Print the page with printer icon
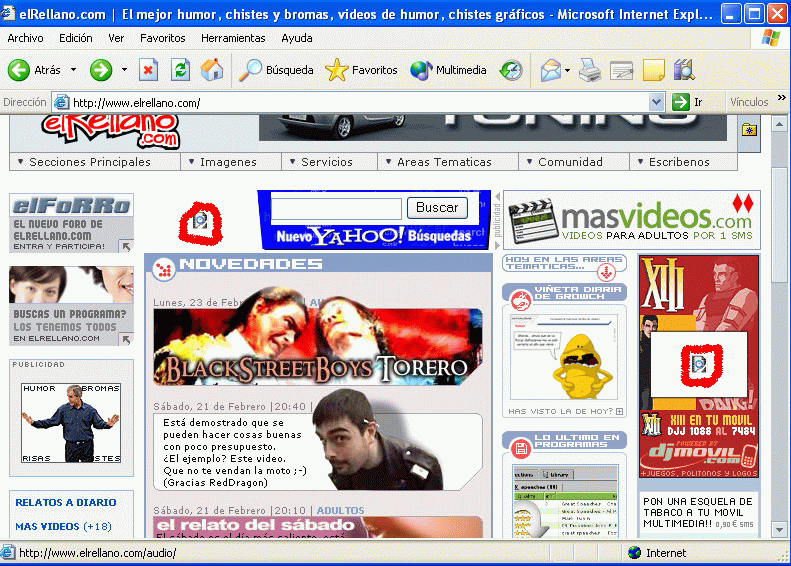Viewport: 791px width, 566px height. pos(589,70)
